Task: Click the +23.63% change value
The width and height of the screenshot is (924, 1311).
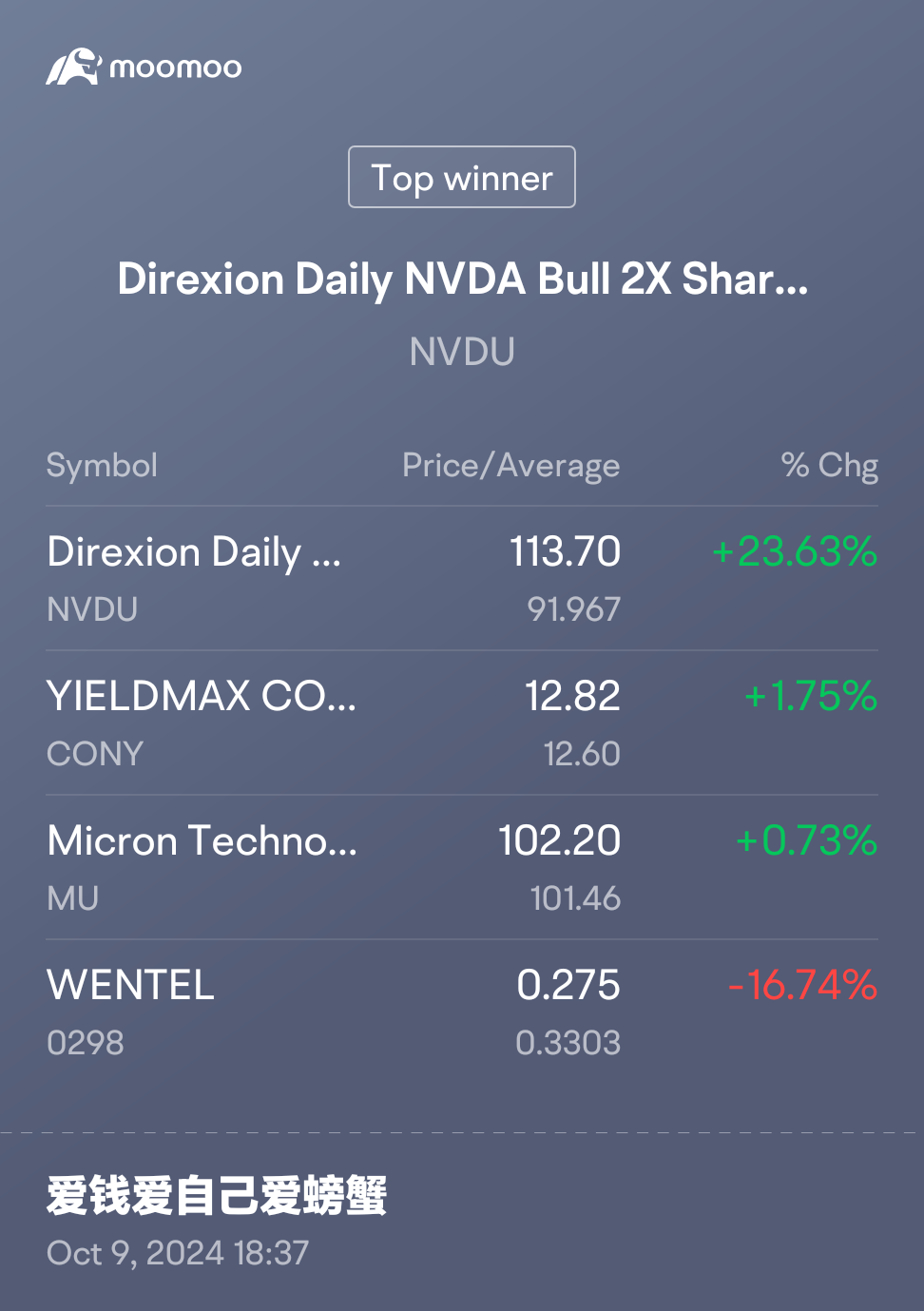Action: tap(795, 551)
